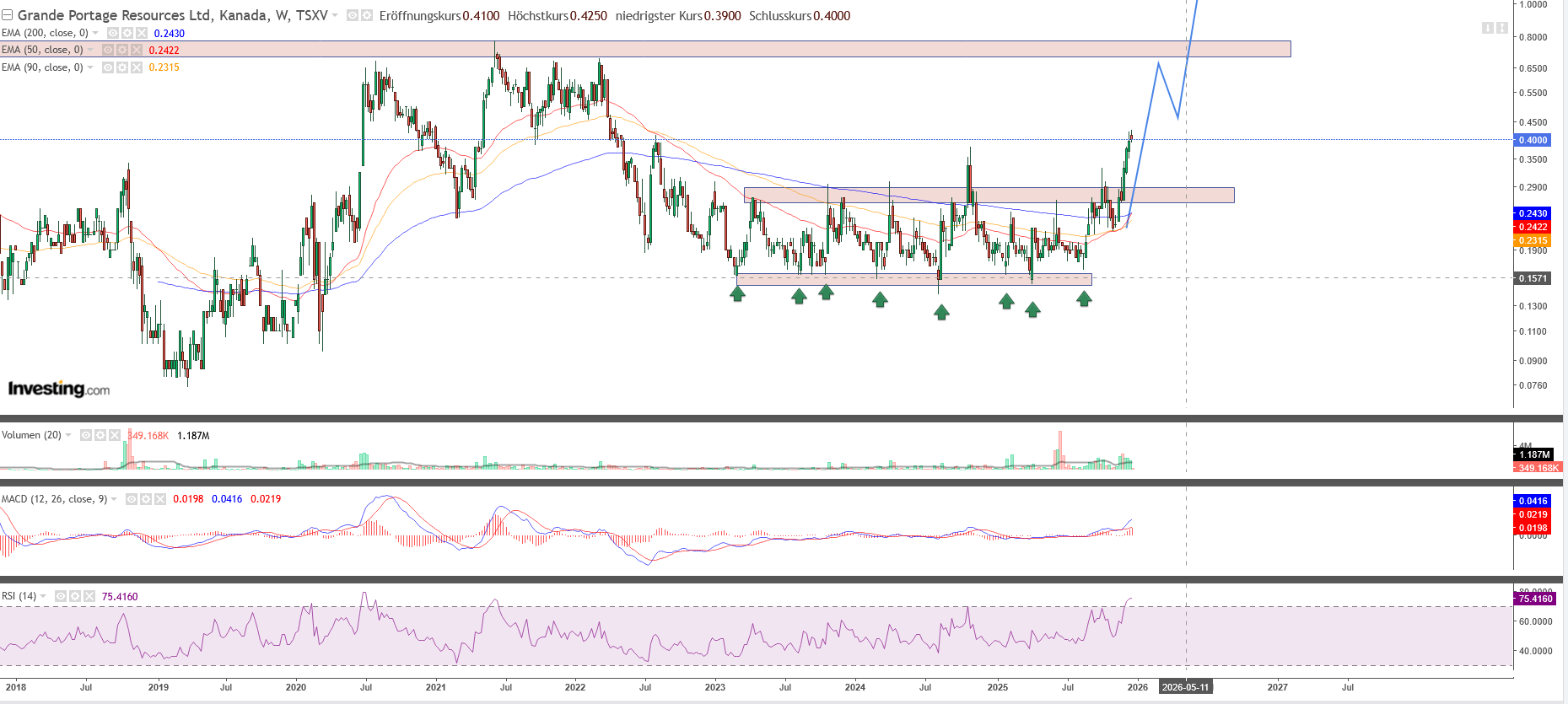The height and width of the screenshot is (704, 1568).
Task: Click the move pane down arrow icon
Action: (1488, 28)
